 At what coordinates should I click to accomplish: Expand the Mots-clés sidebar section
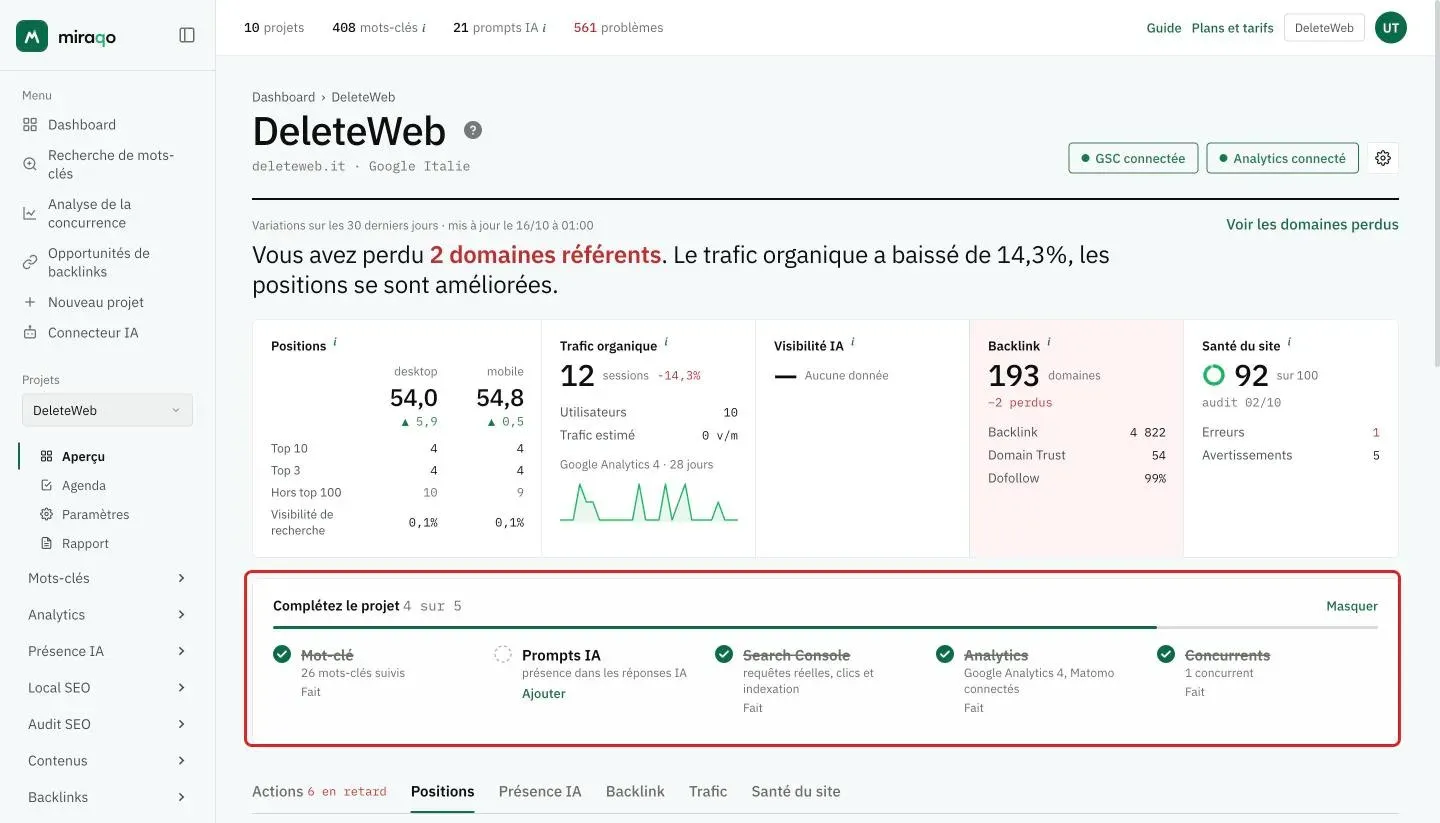pyautogui.click(x=107, y=578)
